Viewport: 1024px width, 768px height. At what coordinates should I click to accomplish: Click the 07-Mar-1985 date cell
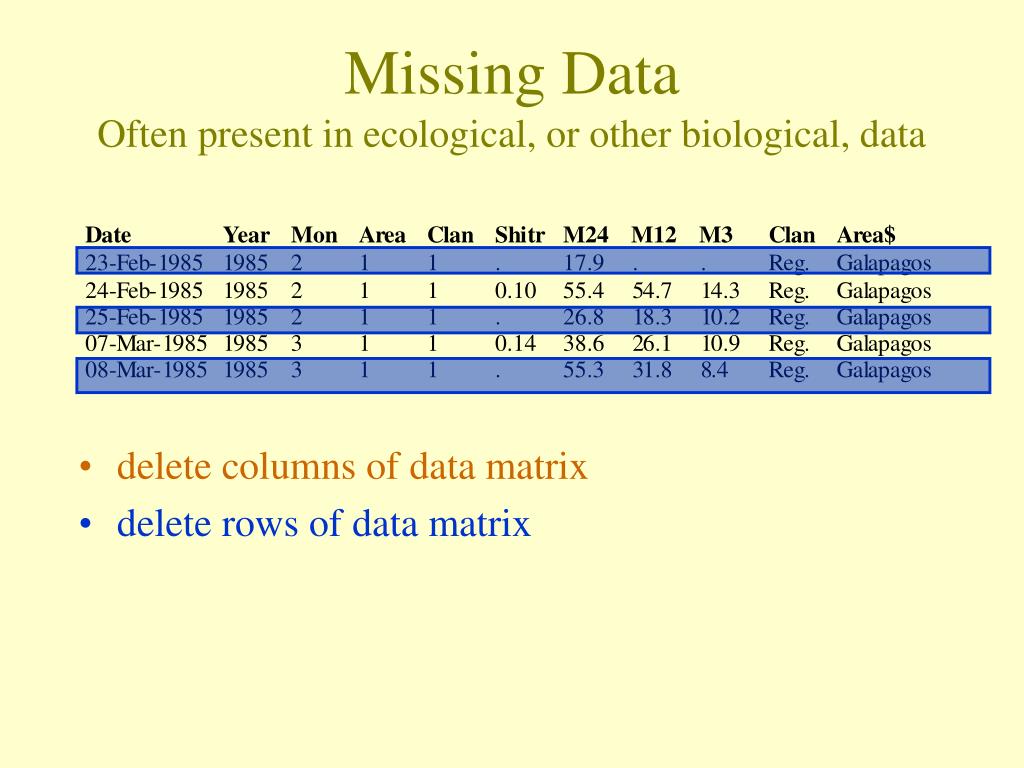146,344
